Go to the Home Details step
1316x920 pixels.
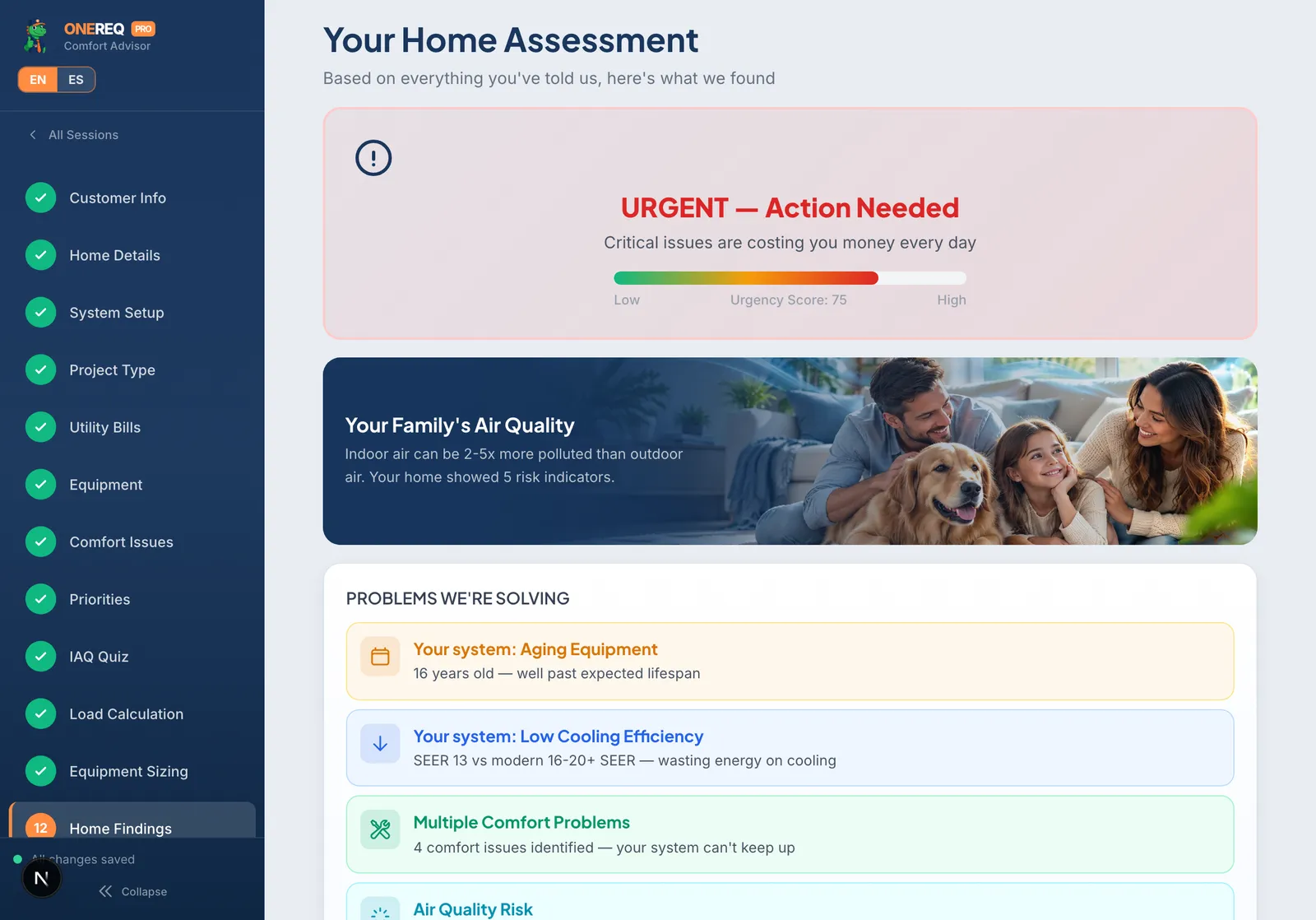tap(132, 255)
